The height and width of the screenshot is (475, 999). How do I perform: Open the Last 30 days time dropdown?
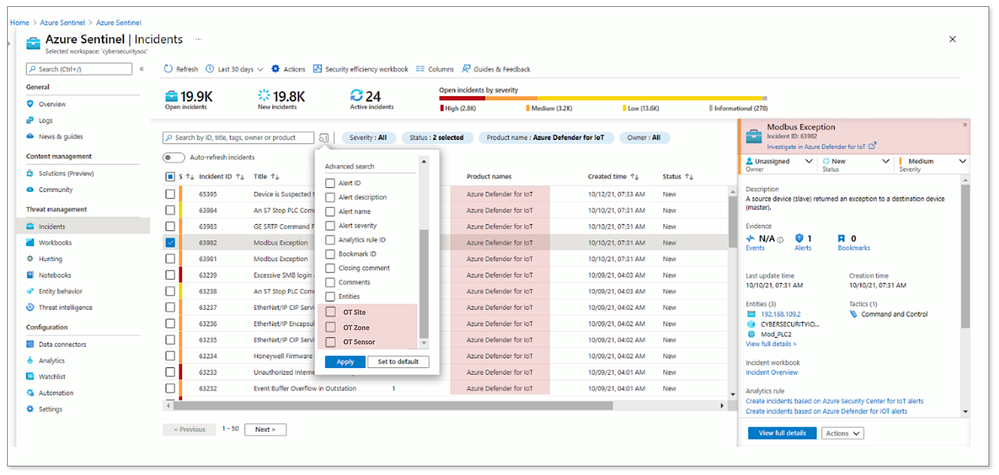234,69
